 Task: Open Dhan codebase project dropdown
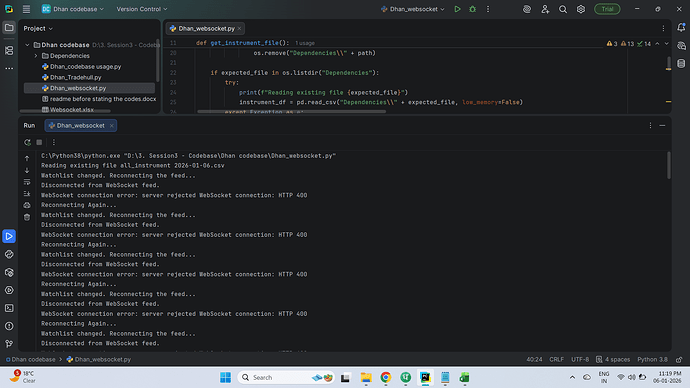click(x=73, y=9)
